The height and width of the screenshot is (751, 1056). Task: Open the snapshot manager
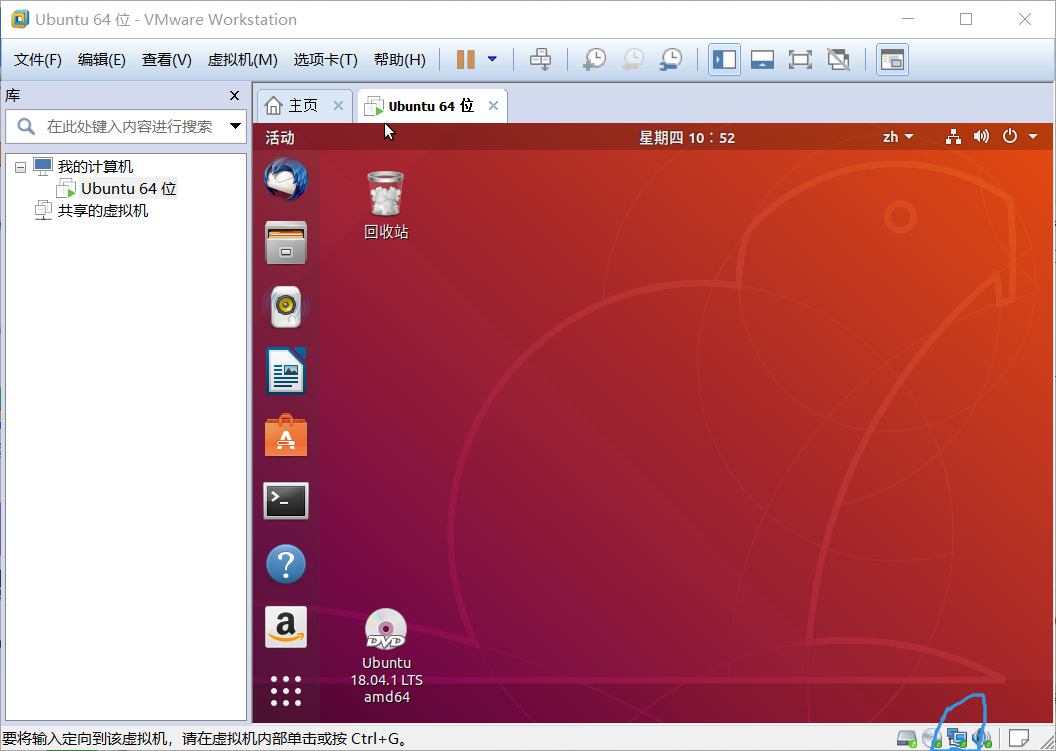[x=671, y=59]
